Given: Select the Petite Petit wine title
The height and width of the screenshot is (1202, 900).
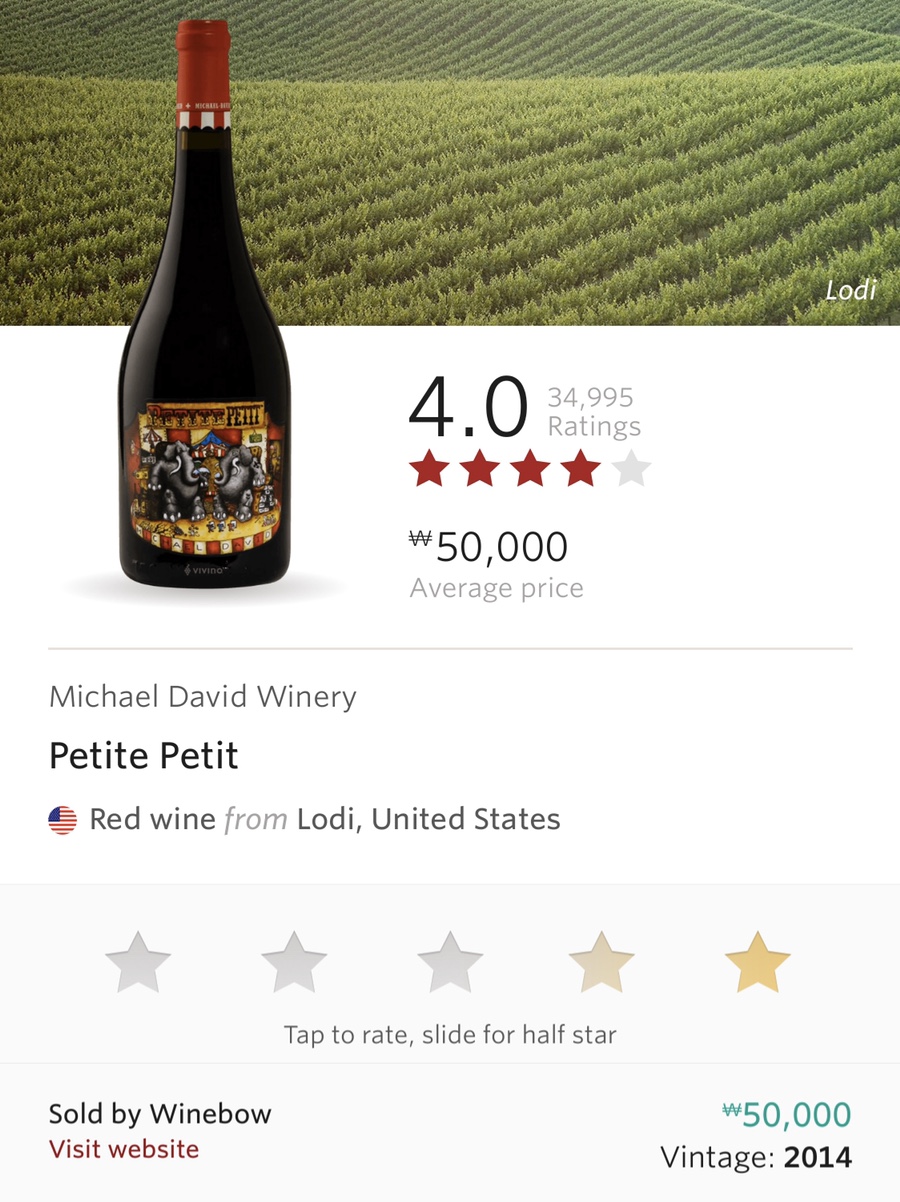Looking at the screenshot, I should [144, 756].
